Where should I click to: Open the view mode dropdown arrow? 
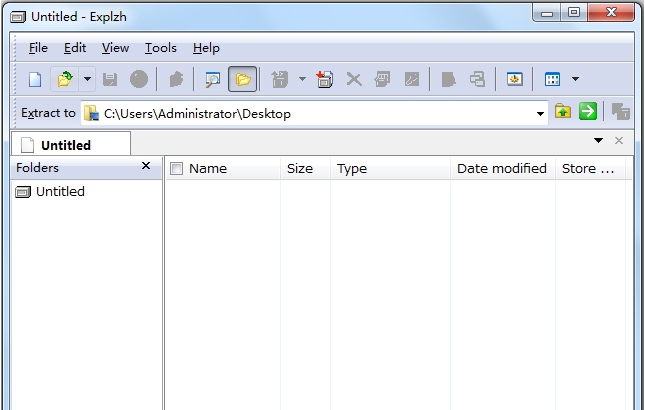[x=575, y=79]
